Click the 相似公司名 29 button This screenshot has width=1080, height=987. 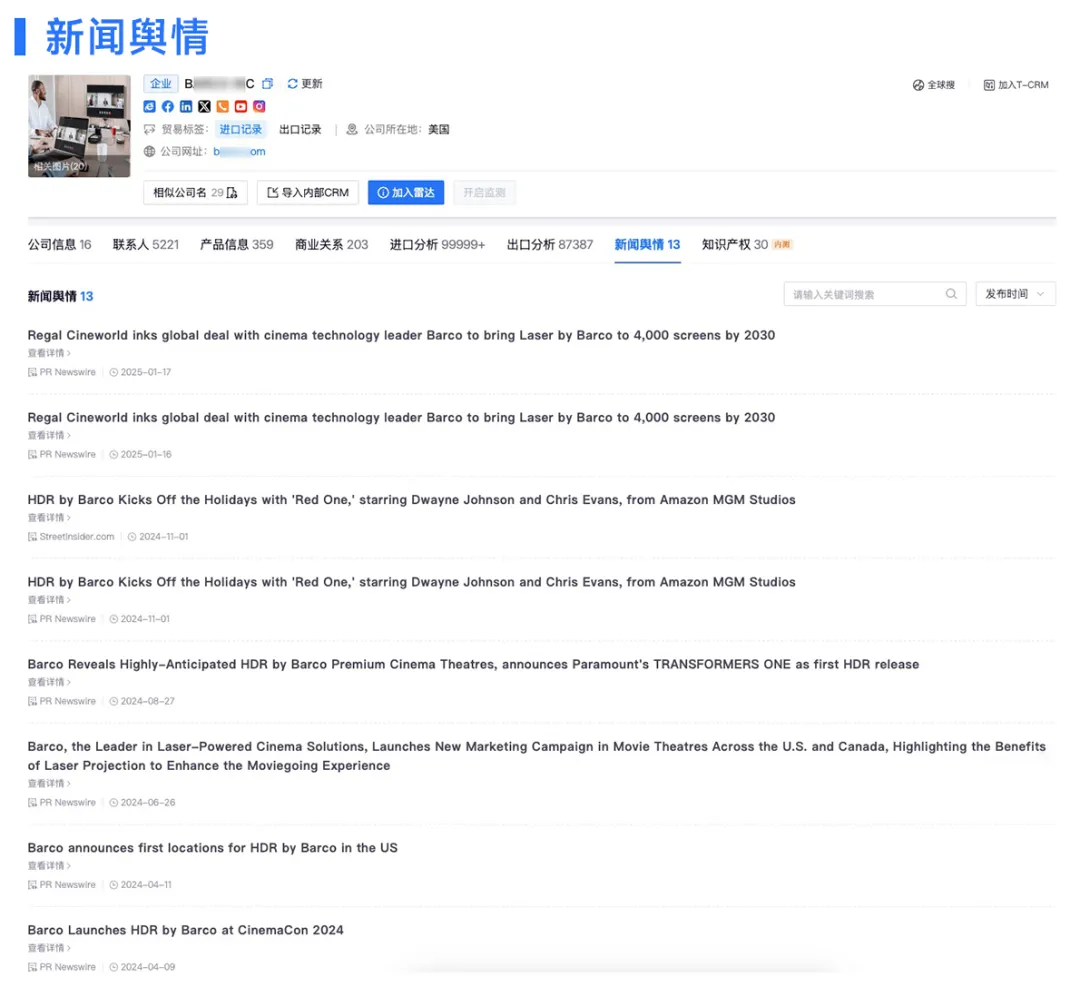(195, 193)
